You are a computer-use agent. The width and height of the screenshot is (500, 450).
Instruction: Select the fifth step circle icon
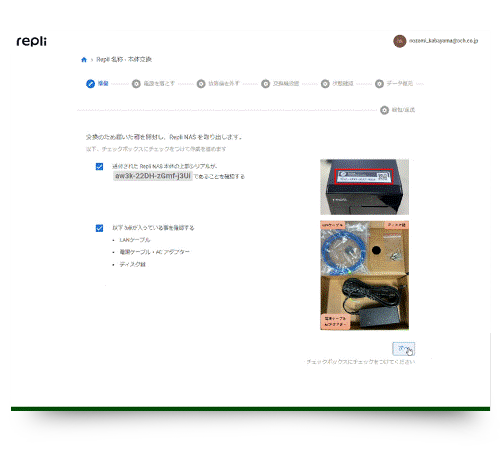coord(325,84)
